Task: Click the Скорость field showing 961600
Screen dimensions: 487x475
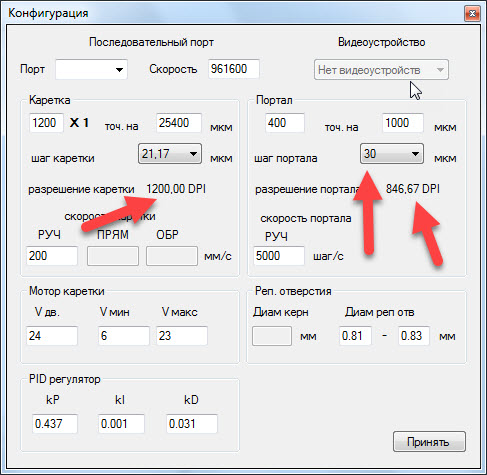Action: pyautogui.click(x=234, y=69)
